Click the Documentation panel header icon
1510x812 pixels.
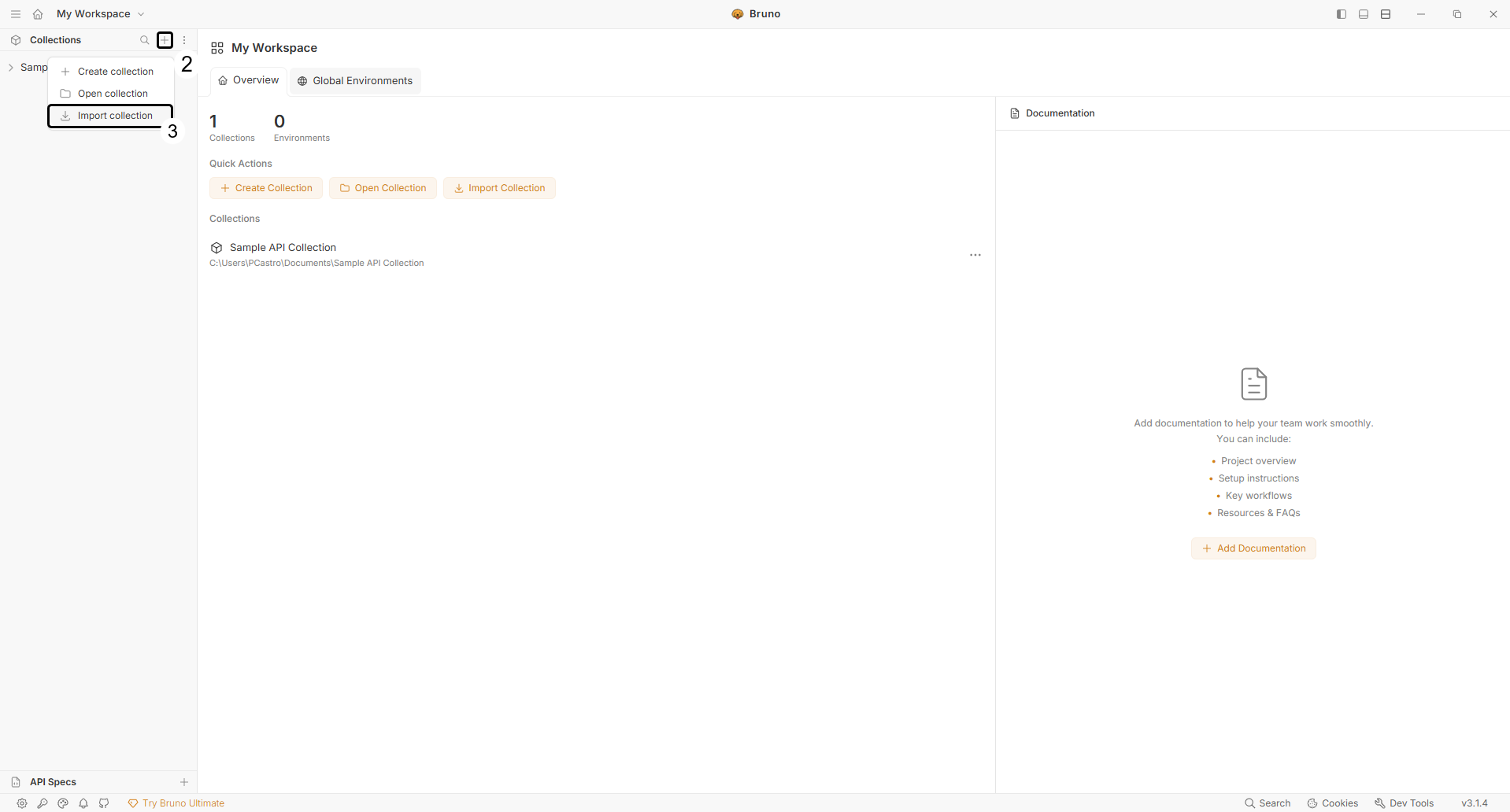coord(1015,113)
